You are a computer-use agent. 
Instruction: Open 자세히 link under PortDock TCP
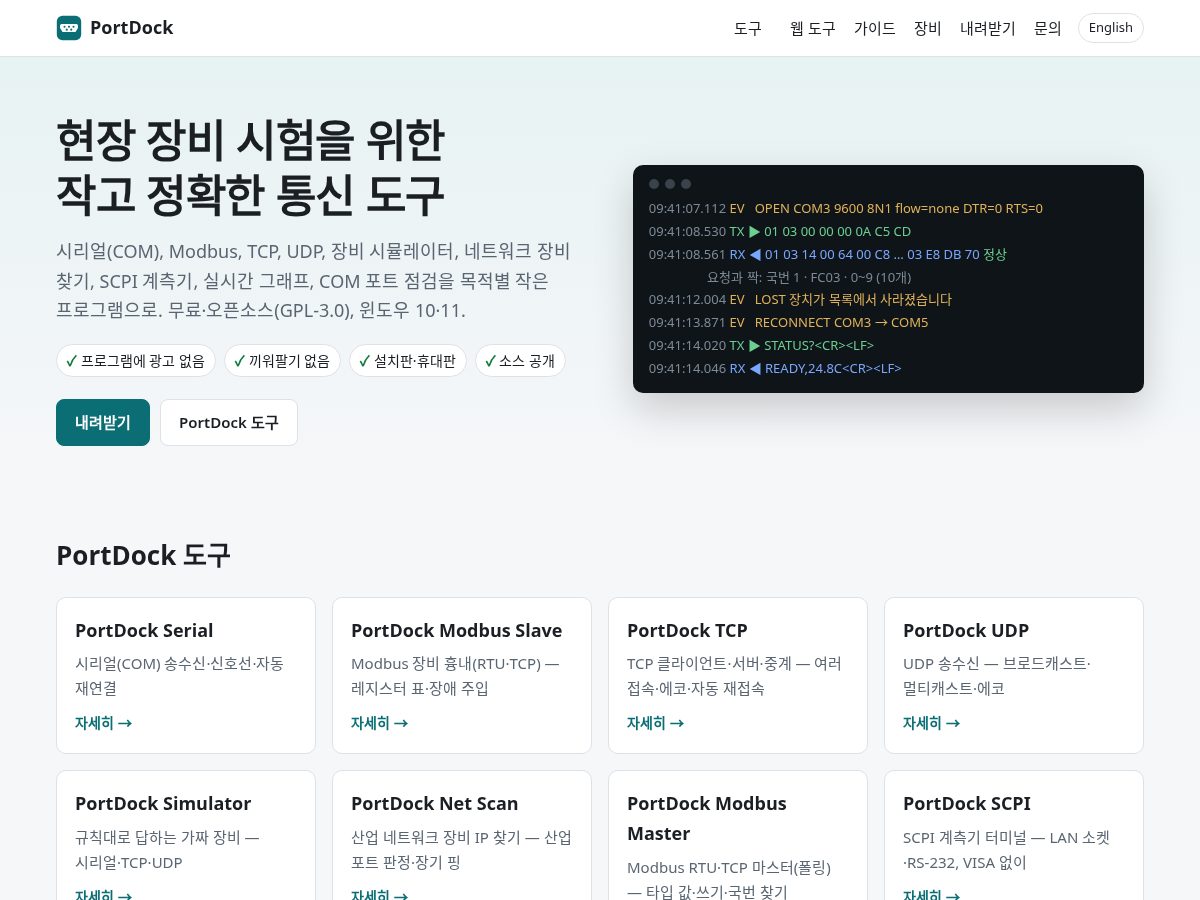[655, 723]
